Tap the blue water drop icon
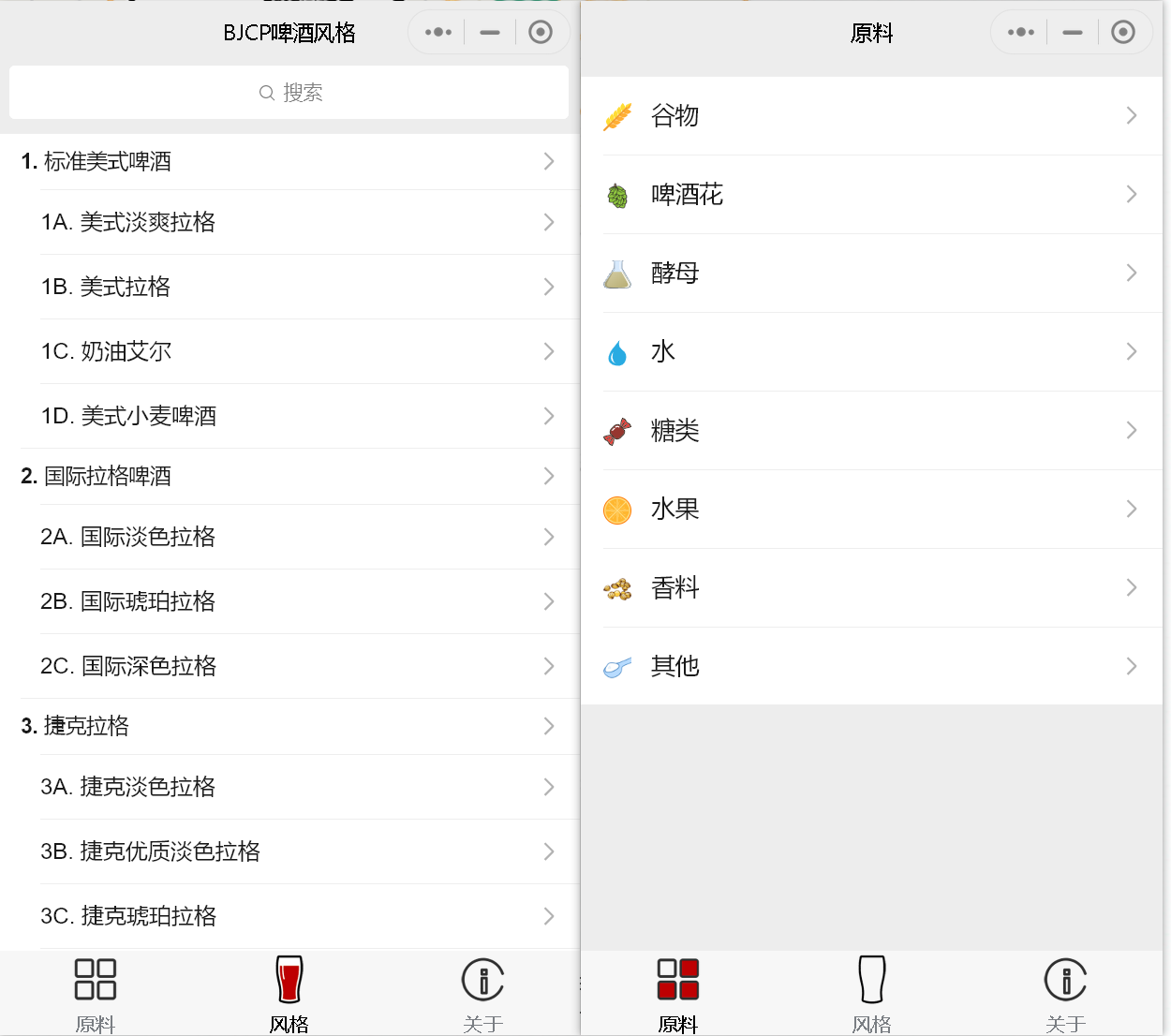Image resolution: width=1171 pixels, height=1036 pixels. coord(617,353)
